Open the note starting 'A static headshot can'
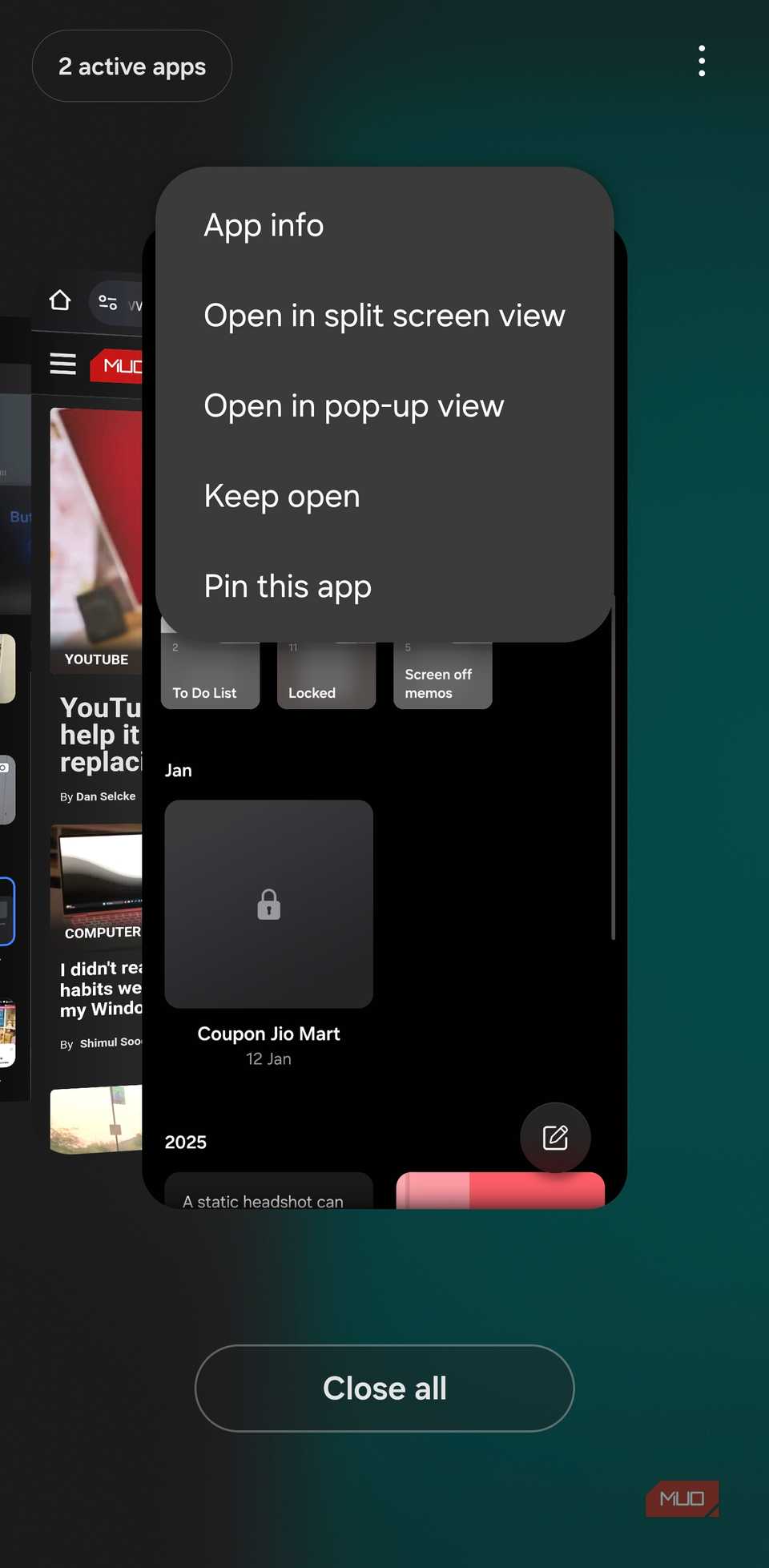The height and width of the screenshot is (1568, 769). click(268, 1191)
